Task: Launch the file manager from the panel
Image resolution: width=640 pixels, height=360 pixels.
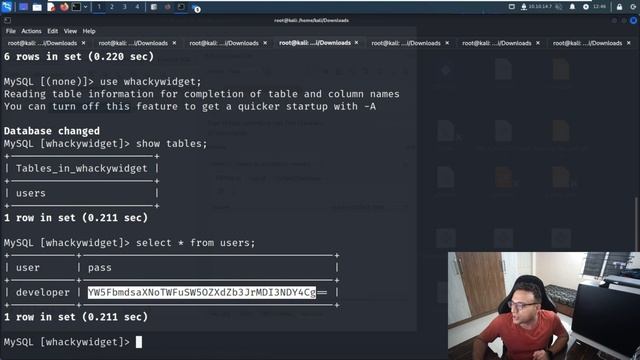Action: coord(37,7)
